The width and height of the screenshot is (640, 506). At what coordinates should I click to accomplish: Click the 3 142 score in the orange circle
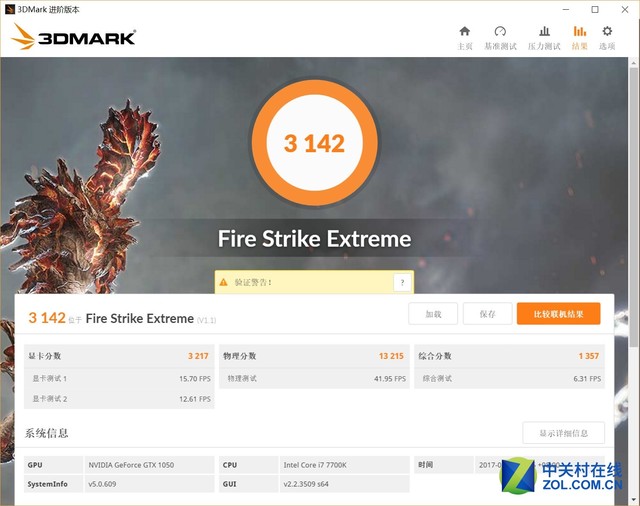[x=314, y=144]
